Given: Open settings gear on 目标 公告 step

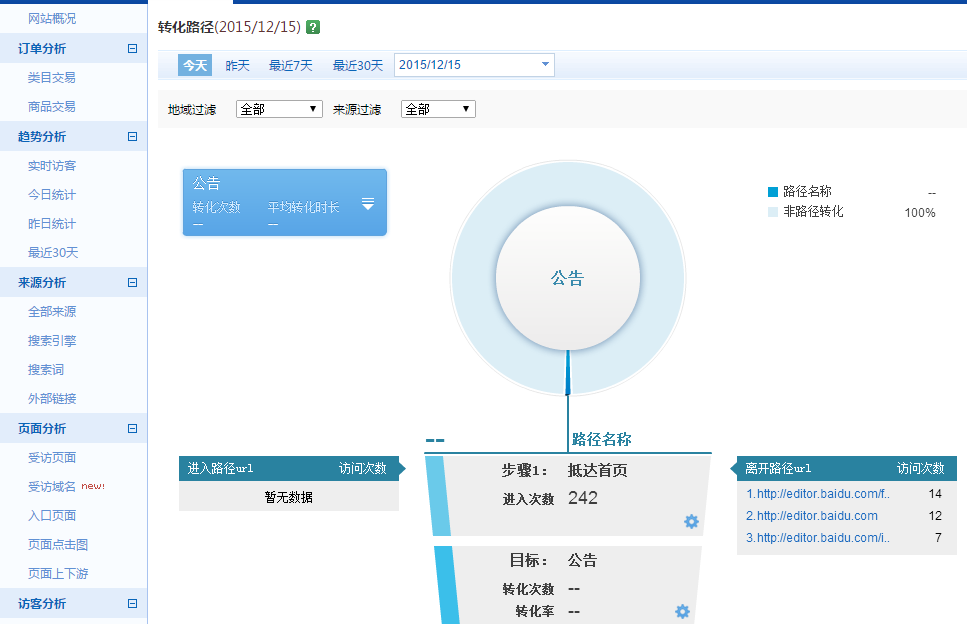Looking at the screenshot, I should tap(682, 611).
